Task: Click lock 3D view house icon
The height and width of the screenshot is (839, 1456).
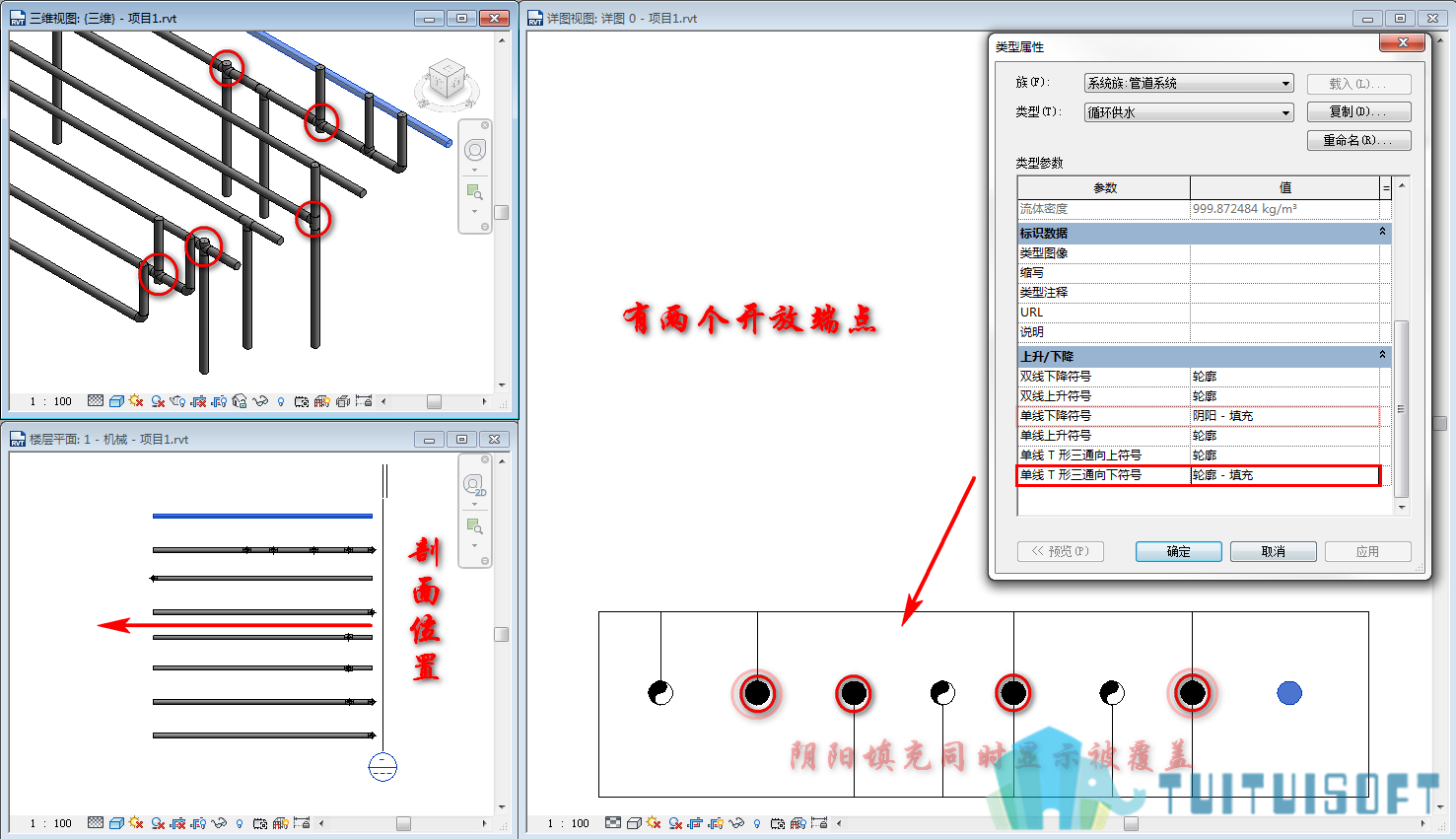Action: (240, 401)
